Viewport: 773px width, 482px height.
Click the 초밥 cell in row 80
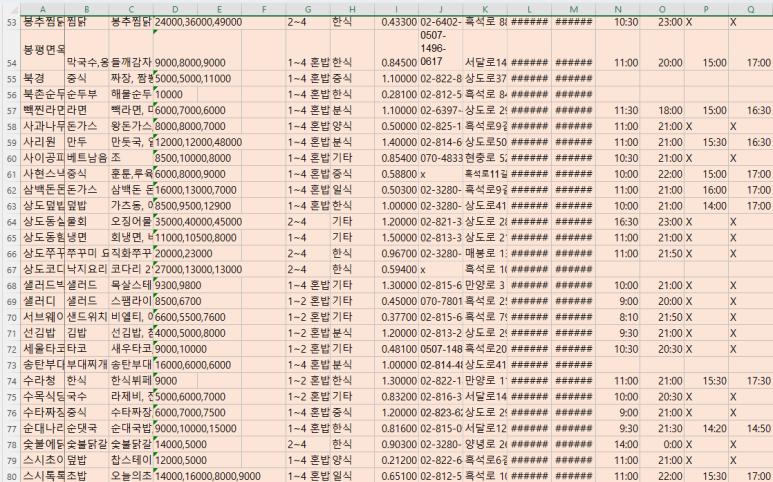pyautogui.click(x=87, y=476)
